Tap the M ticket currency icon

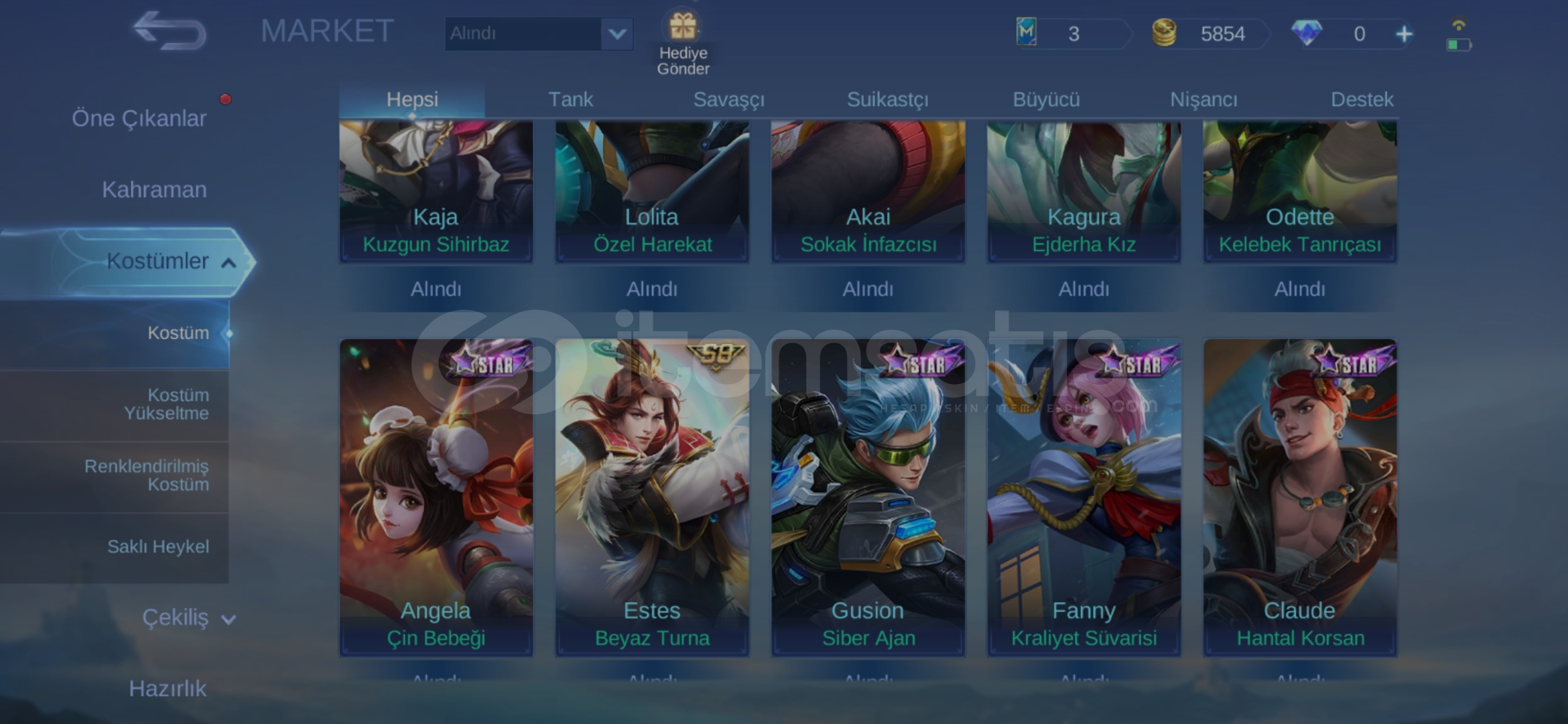pos(1027,32)
